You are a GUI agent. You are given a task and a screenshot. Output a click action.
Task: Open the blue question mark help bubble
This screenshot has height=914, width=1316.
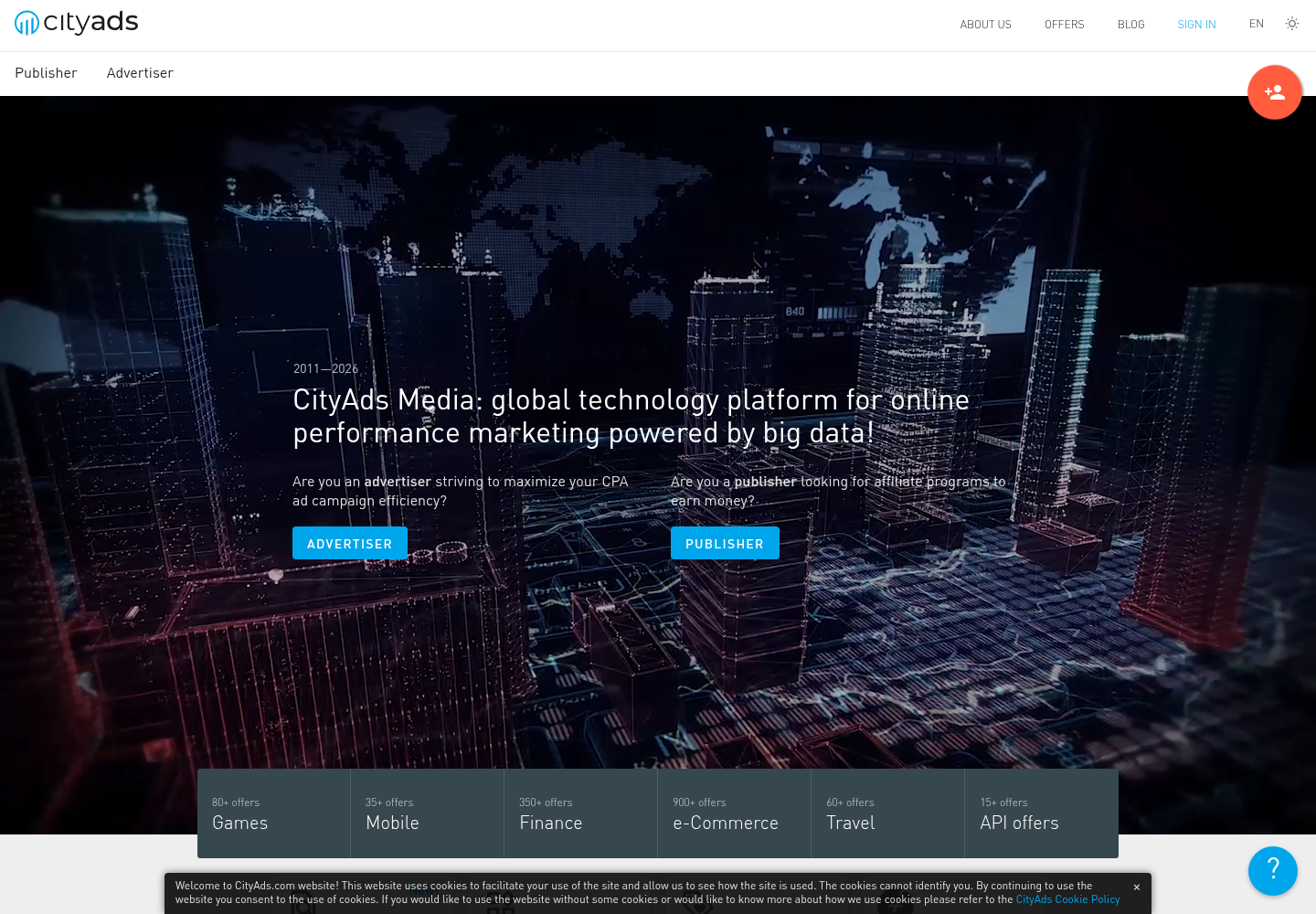coord(1273,871)
